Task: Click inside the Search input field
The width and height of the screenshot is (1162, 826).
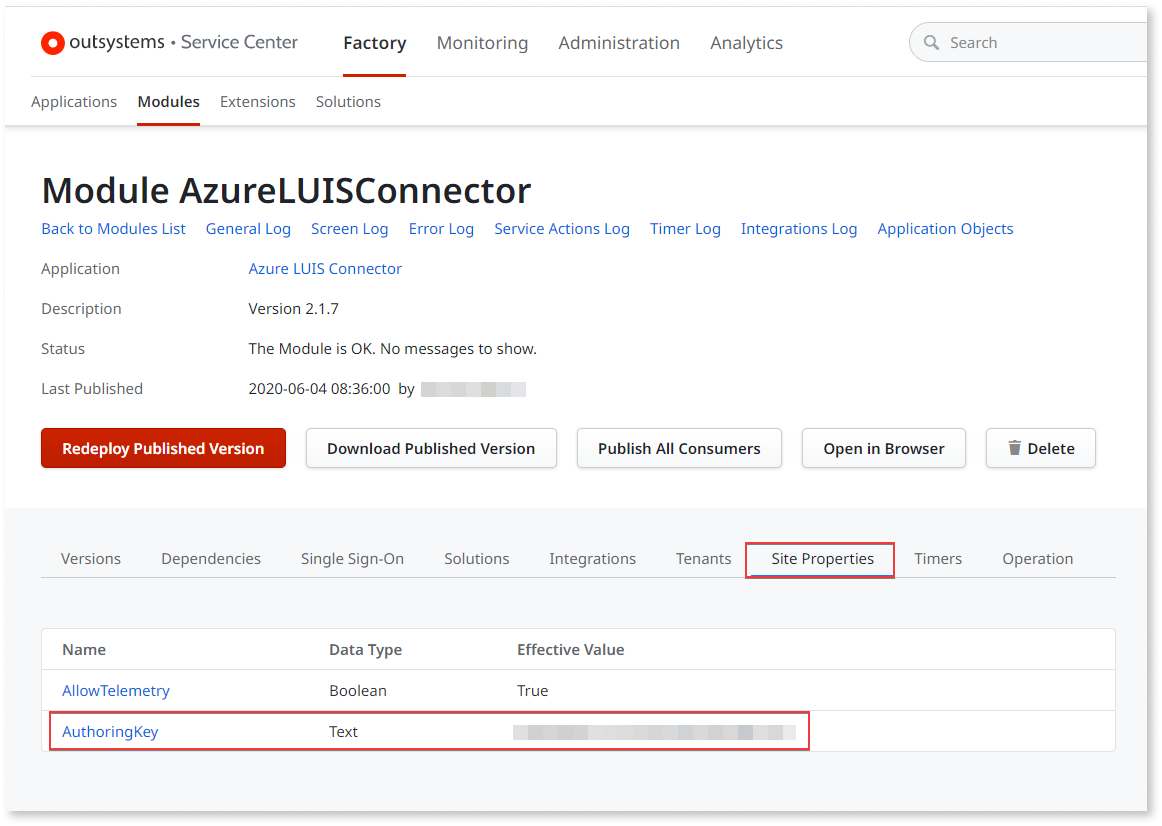Action: point(1020,42)
